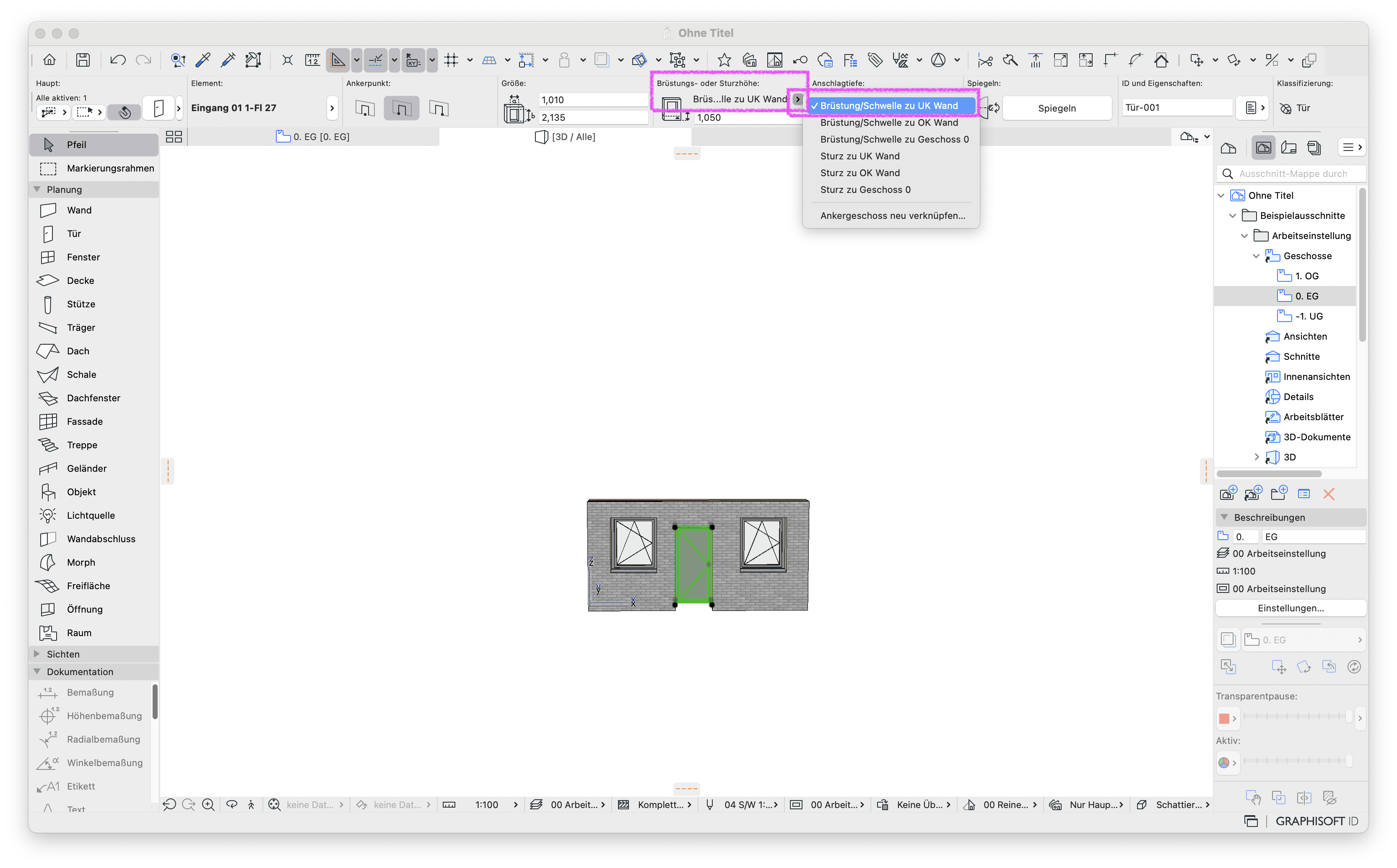Click the door width field 1,010
This screenshot has width=1397, height=868.
pos(593,100)
